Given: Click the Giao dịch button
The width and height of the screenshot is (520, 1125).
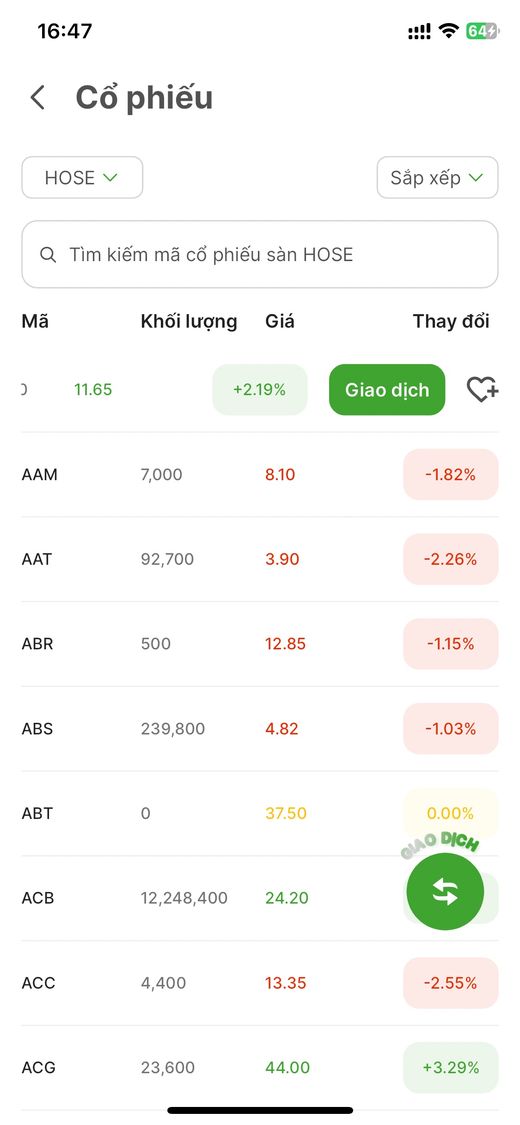Looking at the screenshot, I should (387, 390).
